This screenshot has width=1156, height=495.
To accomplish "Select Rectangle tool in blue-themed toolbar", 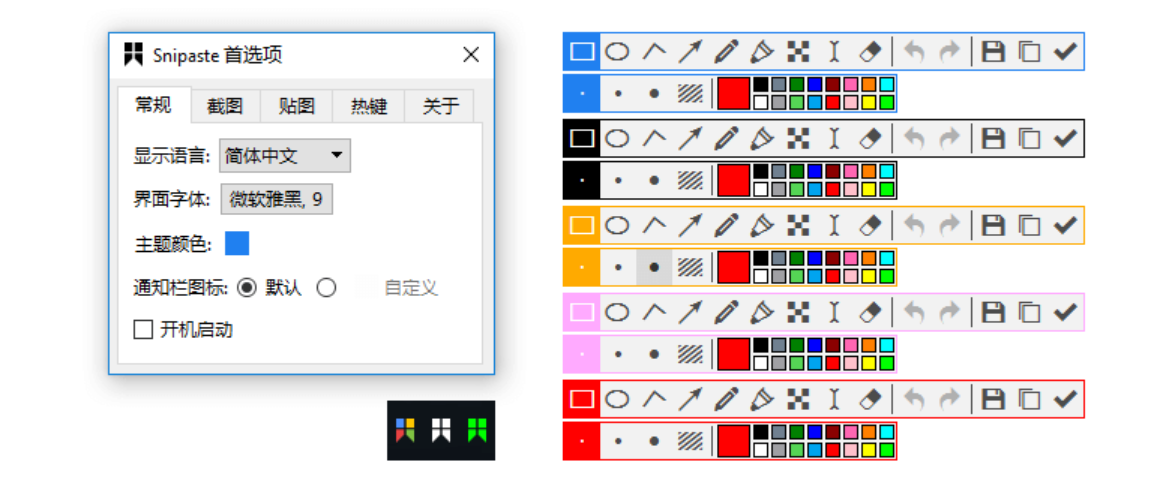I will (x=582, y=52).
